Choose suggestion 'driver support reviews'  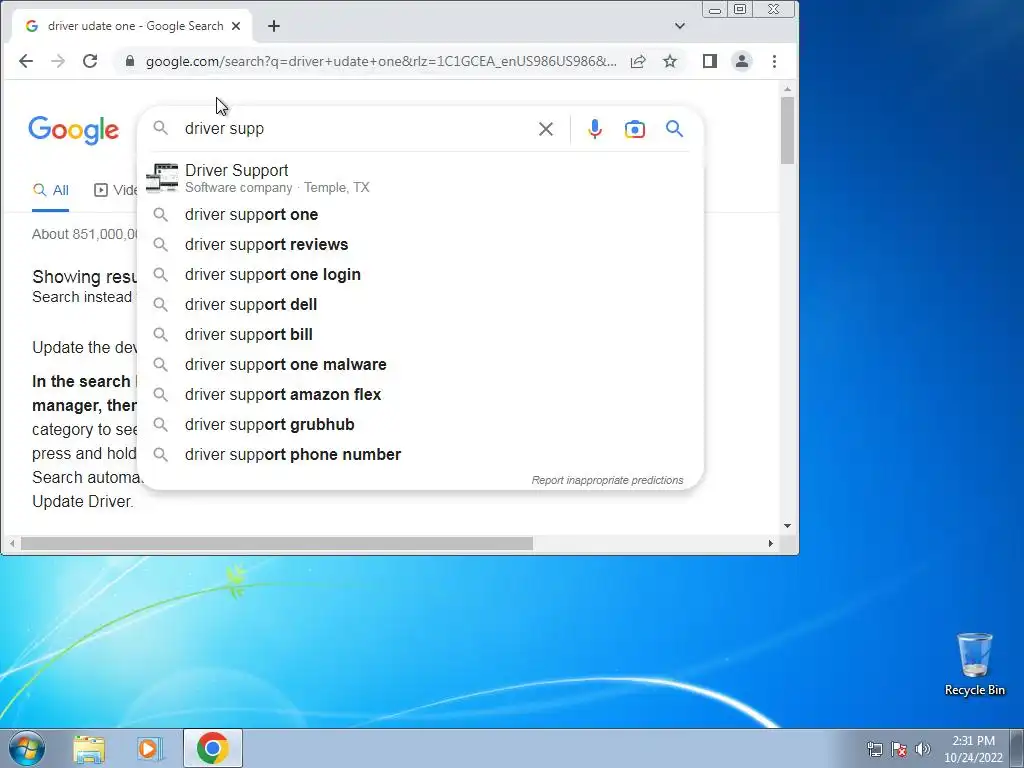[x=421, y=245]
